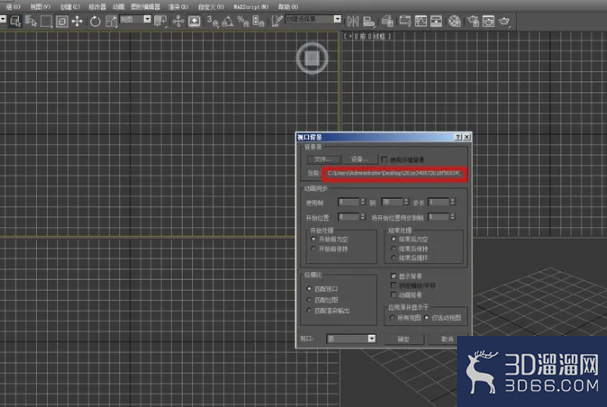The height and width of the screenshot is (407, 607).
Task: Select the 仅活动视图 radio button
Action: (427, 318)
